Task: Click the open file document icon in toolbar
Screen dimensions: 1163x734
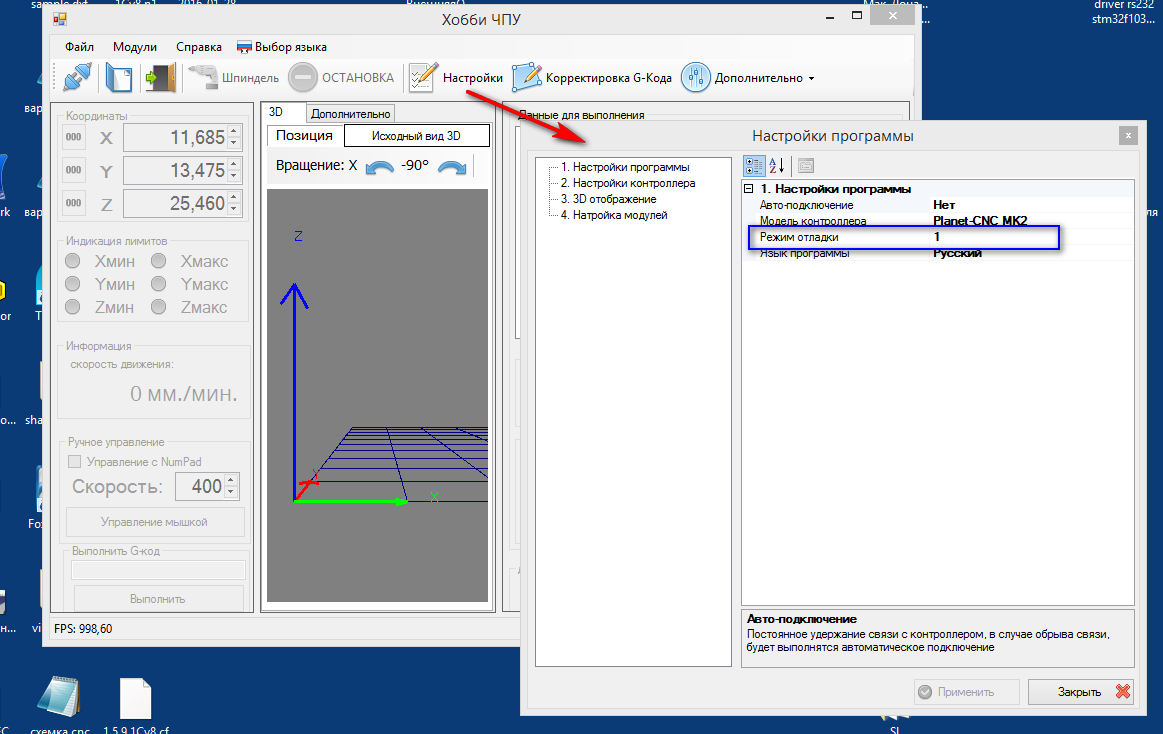Action: 119,78
